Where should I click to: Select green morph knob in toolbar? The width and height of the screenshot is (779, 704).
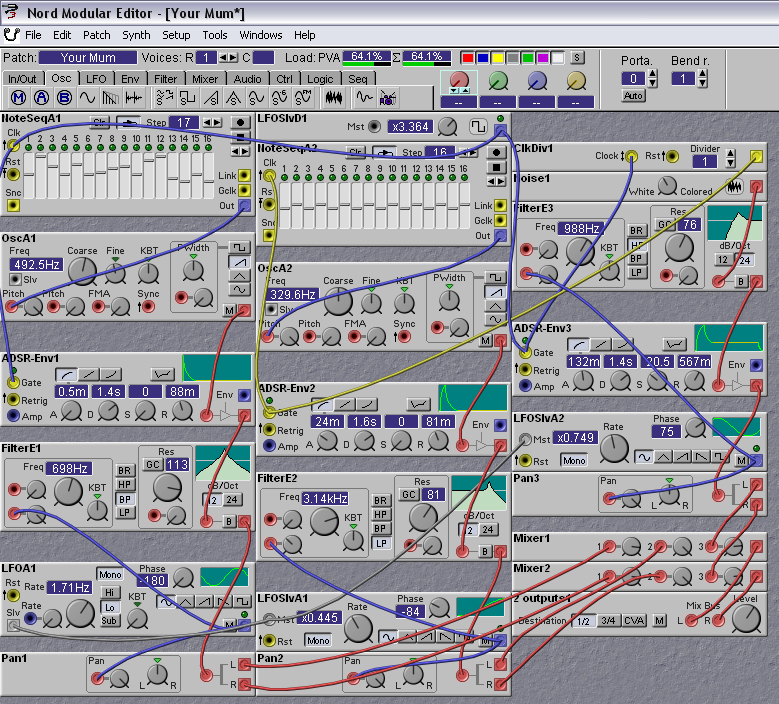(x=498, y=81)
